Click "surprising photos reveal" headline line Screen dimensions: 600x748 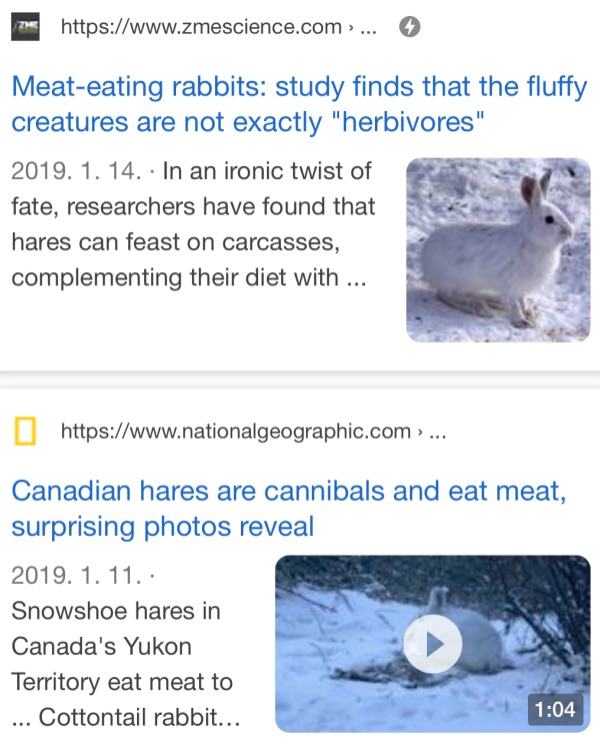(162, 526)
